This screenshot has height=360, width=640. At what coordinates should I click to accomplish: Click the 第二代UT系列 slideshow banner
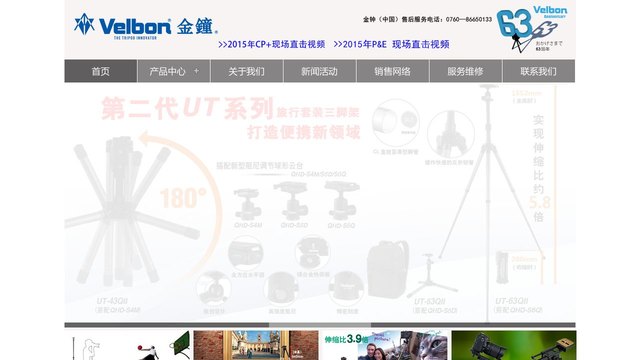click(x=320, y=202)
